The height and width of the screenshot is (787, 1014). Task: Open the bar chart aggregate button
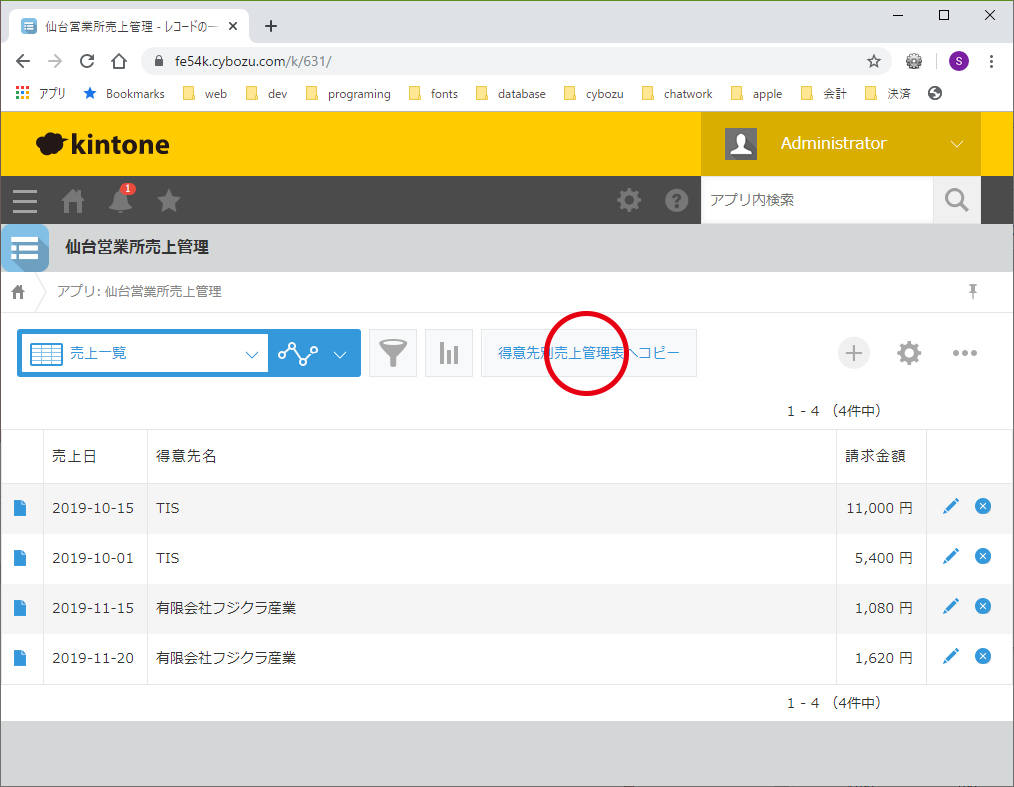[449, 353]
